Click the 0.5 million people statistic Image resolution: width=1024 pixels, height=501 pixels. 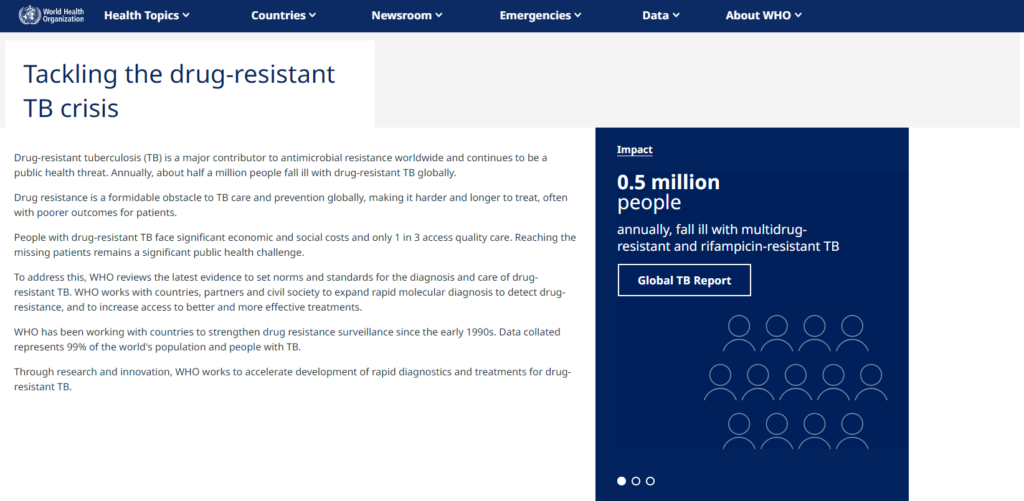coord(668,192)
